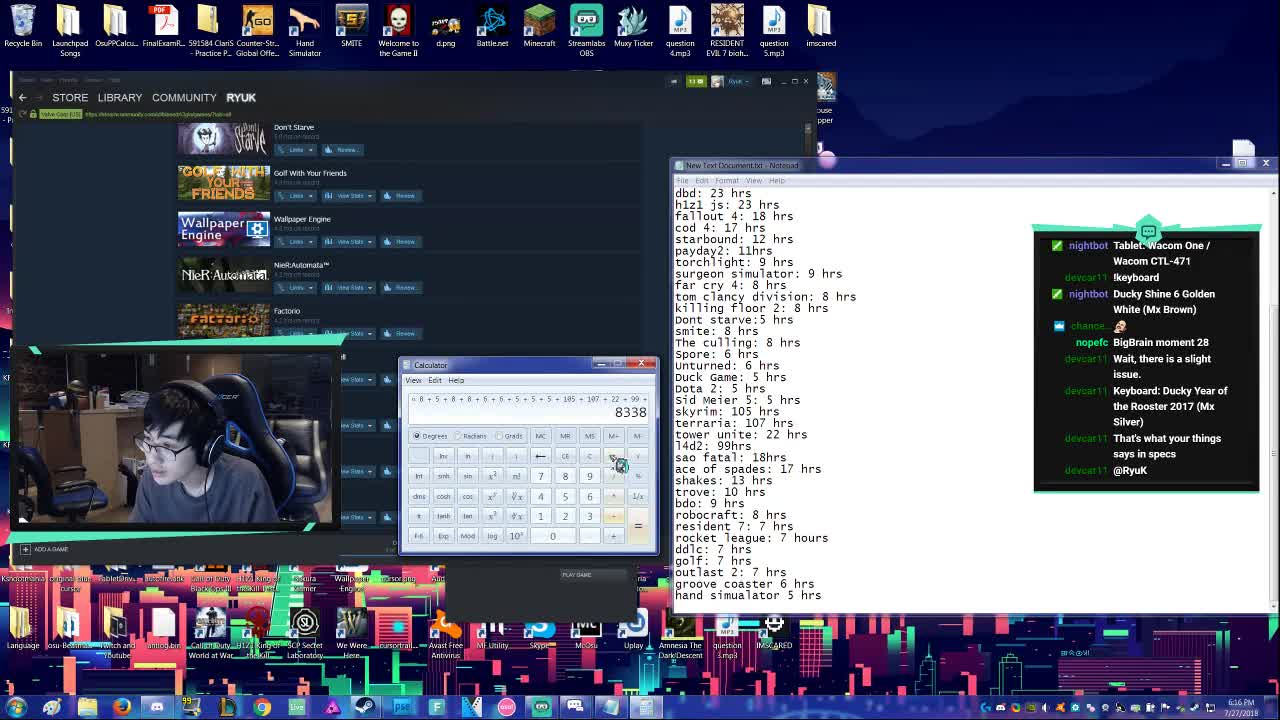Open Firefox from the taskbar
This screenshot has height=720, width=1280.
click(122, 707)
